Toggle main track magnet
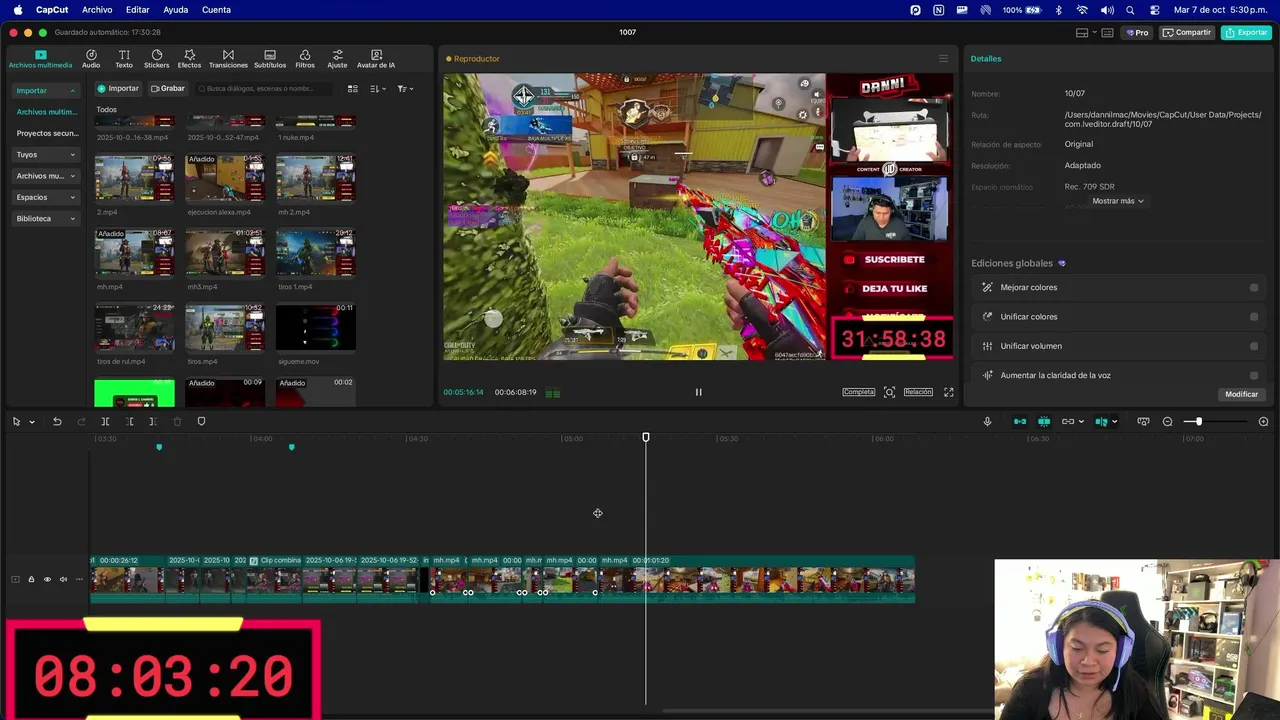 tap(1020, 421)
